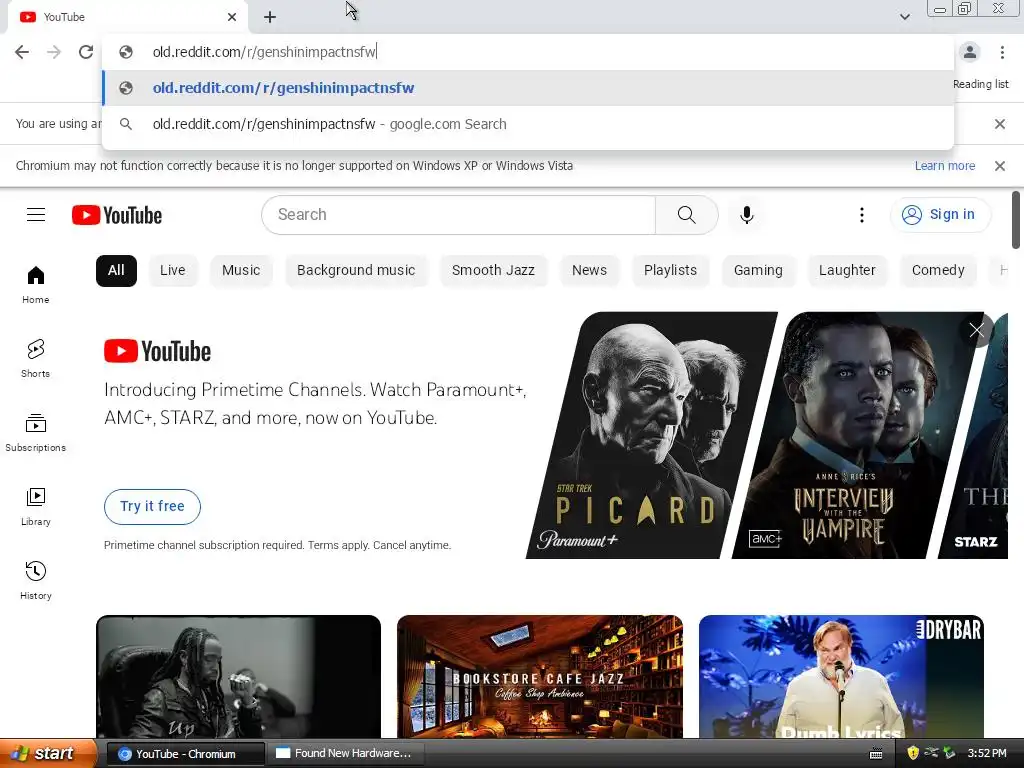Click the on-screen keyboard tray icon
This screenshot has height=768, width=1024.
point(876,754)
